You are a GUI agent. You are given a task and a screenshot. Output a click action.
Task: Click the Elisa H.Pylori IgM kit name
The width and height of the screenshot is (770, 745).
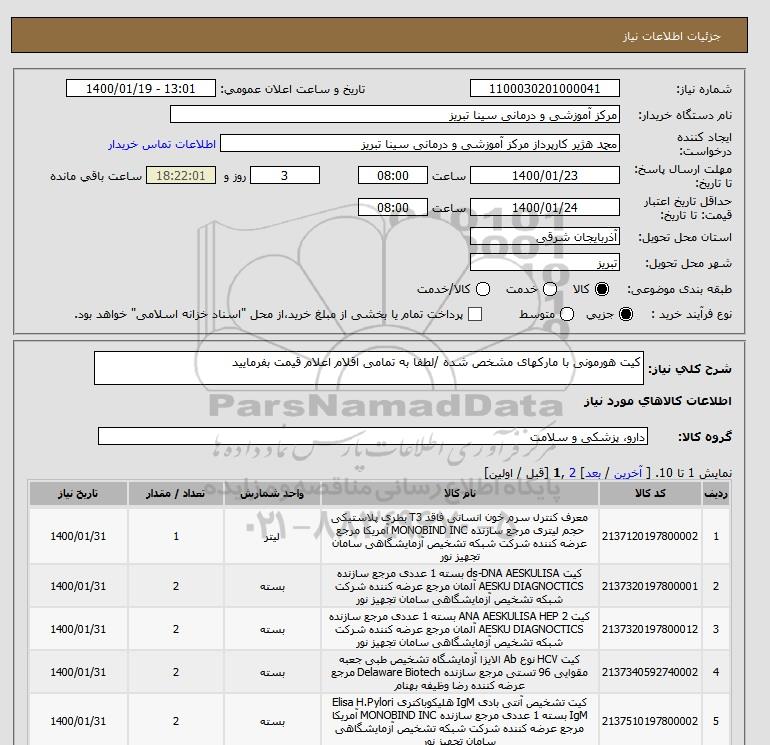tap(460, 721)
